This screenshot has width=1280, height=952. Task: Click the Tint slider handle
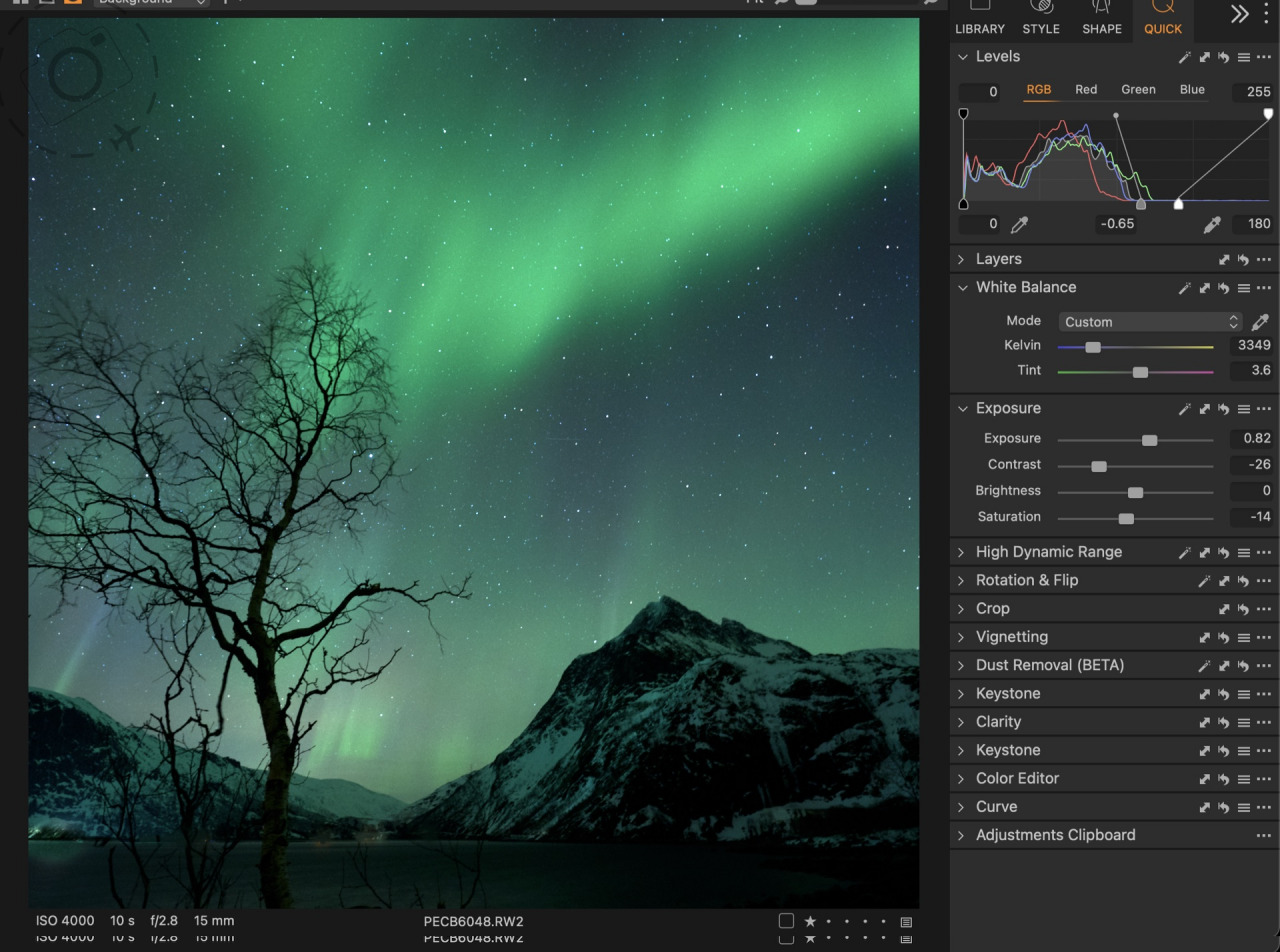point(1139,371)
